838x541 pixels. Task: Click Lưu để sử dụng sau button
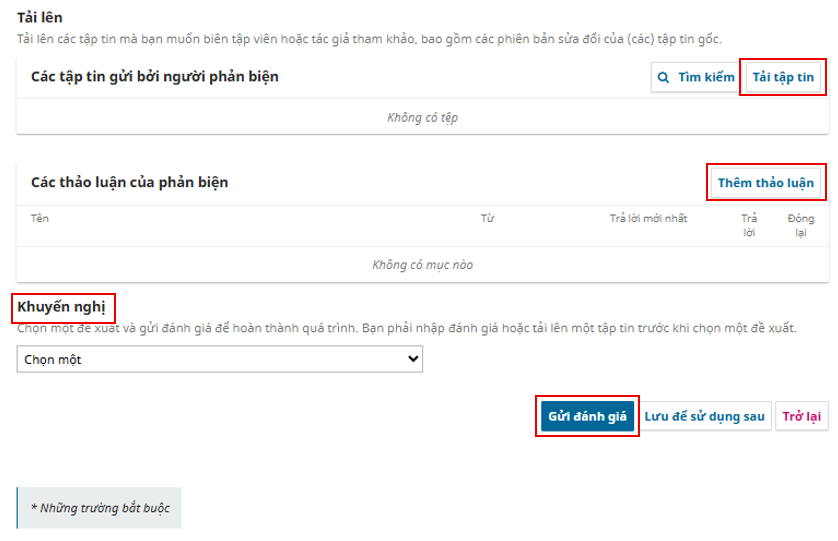point(704,416)
